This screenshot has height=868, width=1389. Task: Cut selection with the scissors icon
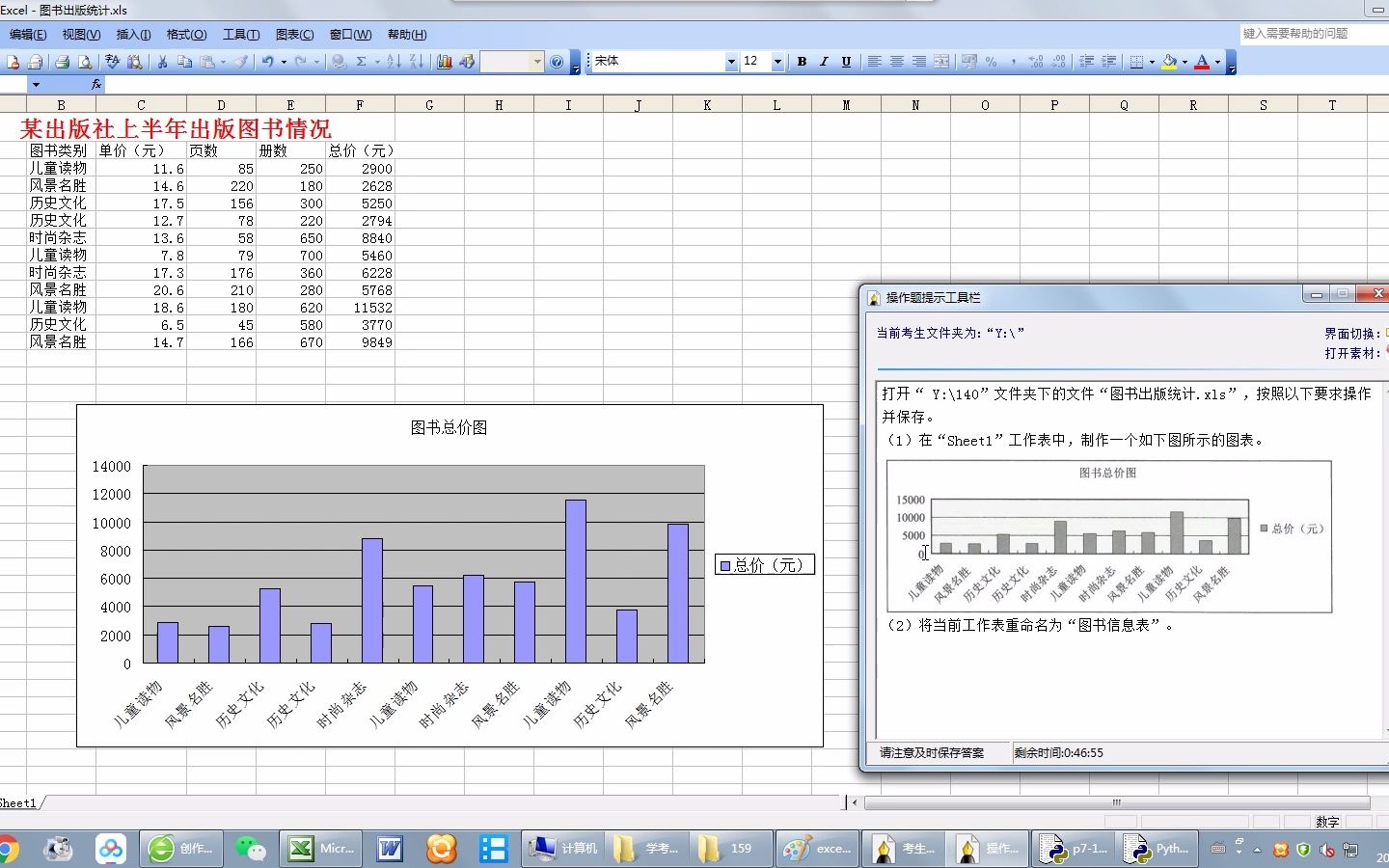click(162, 62)
